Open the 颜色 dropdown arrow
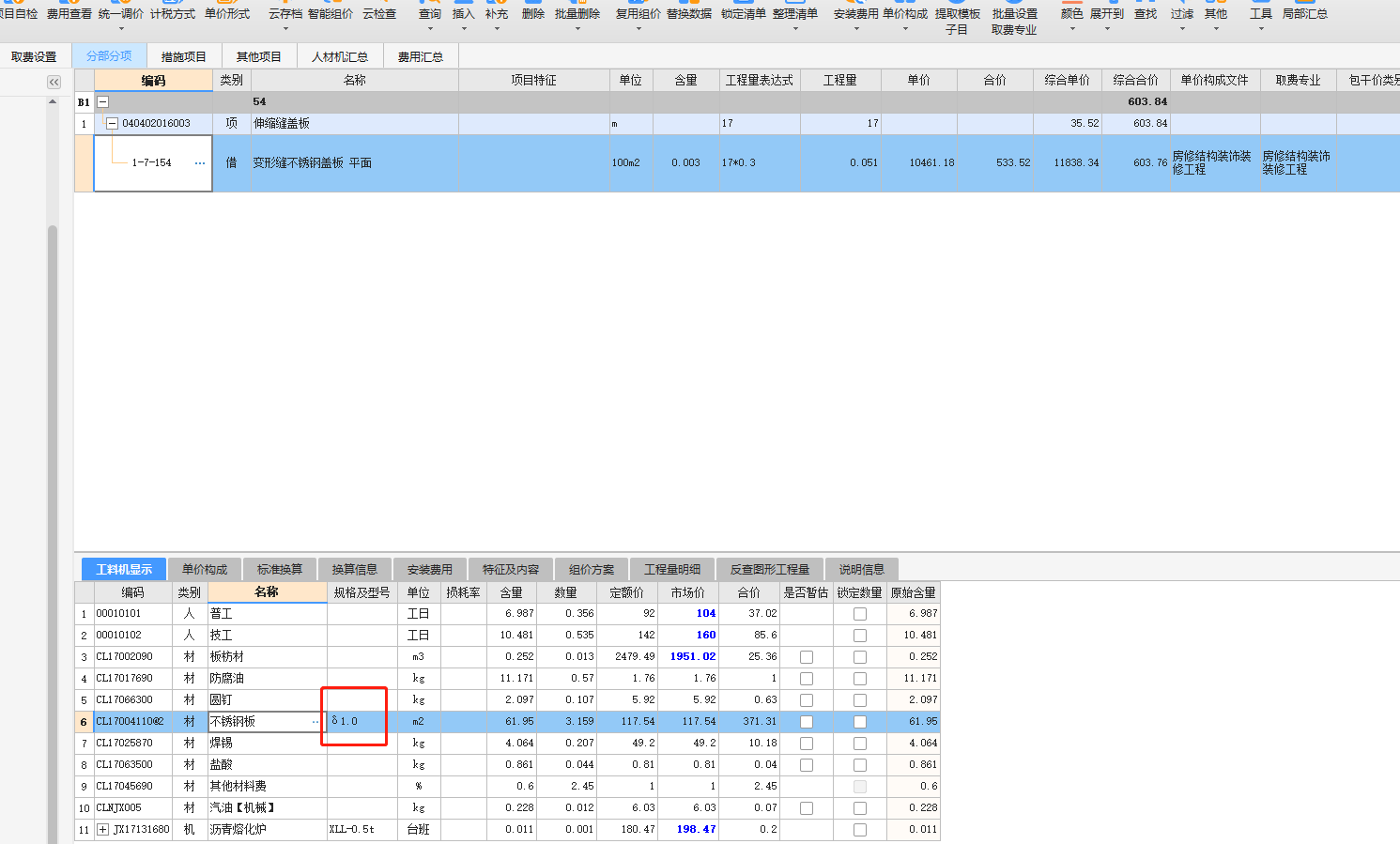Image resolution: width=1400 pixels, height=844 pixels. tap(1072, 29)
